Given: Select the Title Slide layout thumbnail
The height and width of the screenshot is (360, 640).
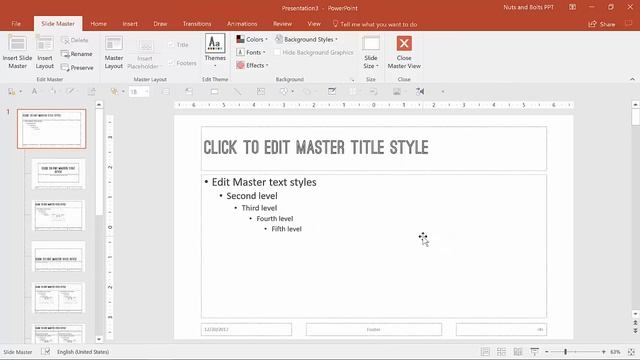Looking at the screenshot, I should click(58, 174).
